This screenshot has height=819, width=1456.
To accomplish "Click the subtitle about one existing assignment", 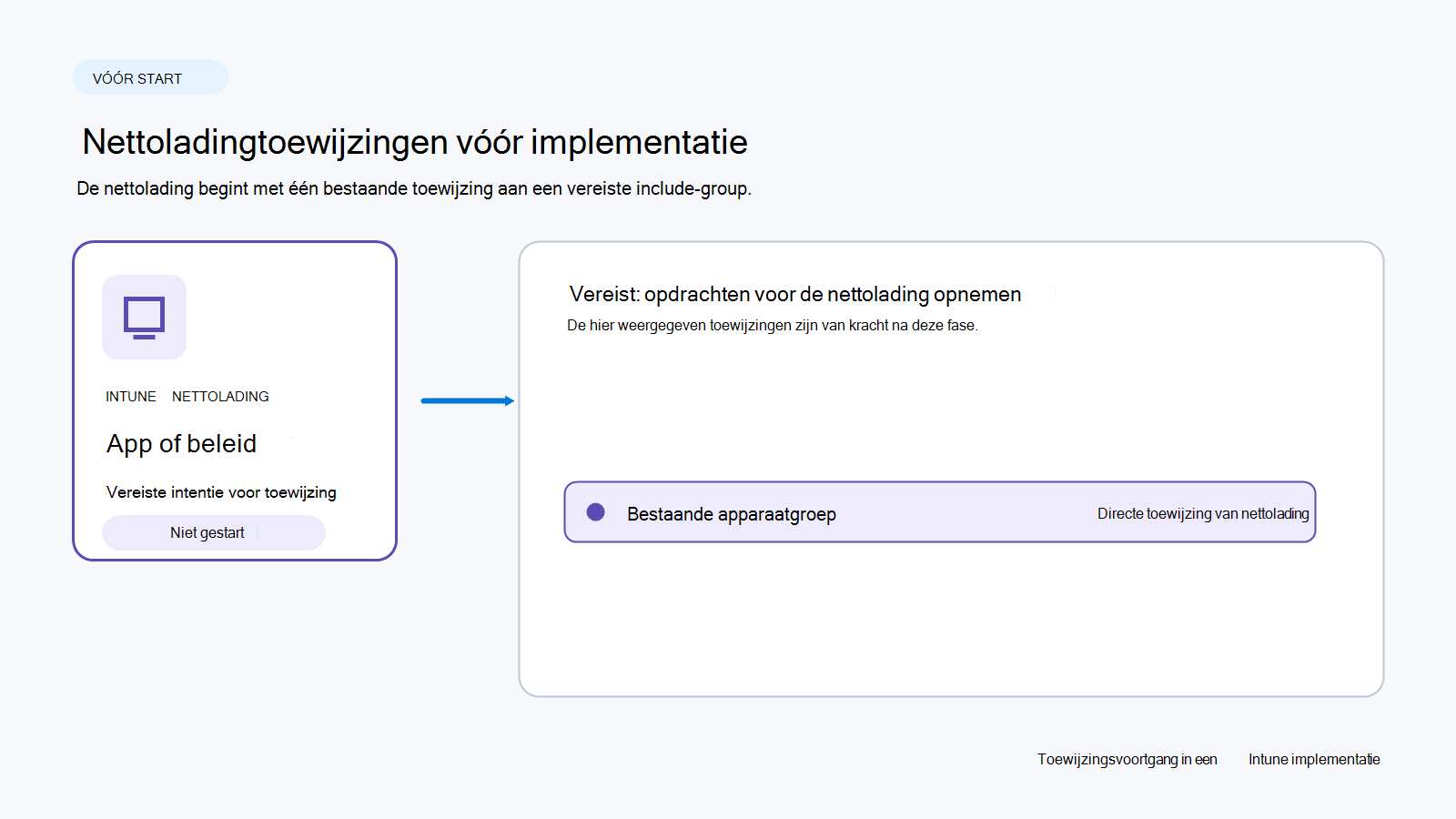I will click(414, 188).
